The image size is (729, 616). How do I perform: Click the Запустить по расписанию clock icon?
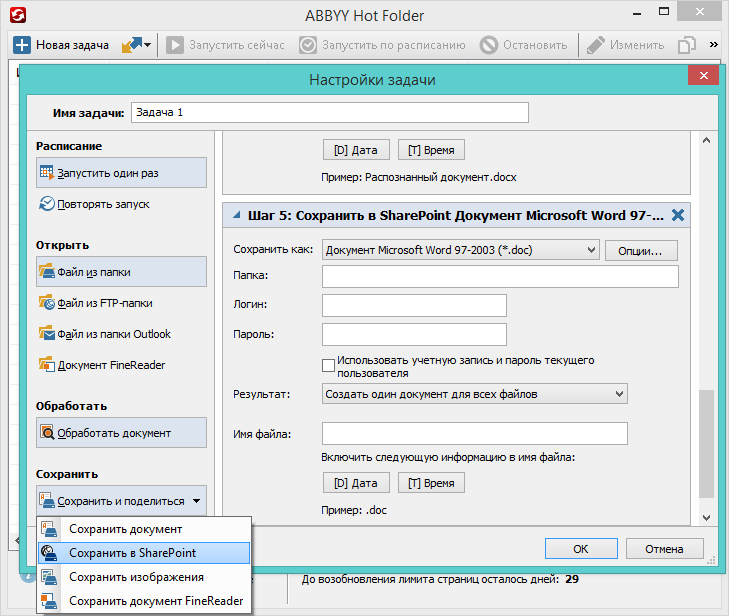click(x=308, y=45)
